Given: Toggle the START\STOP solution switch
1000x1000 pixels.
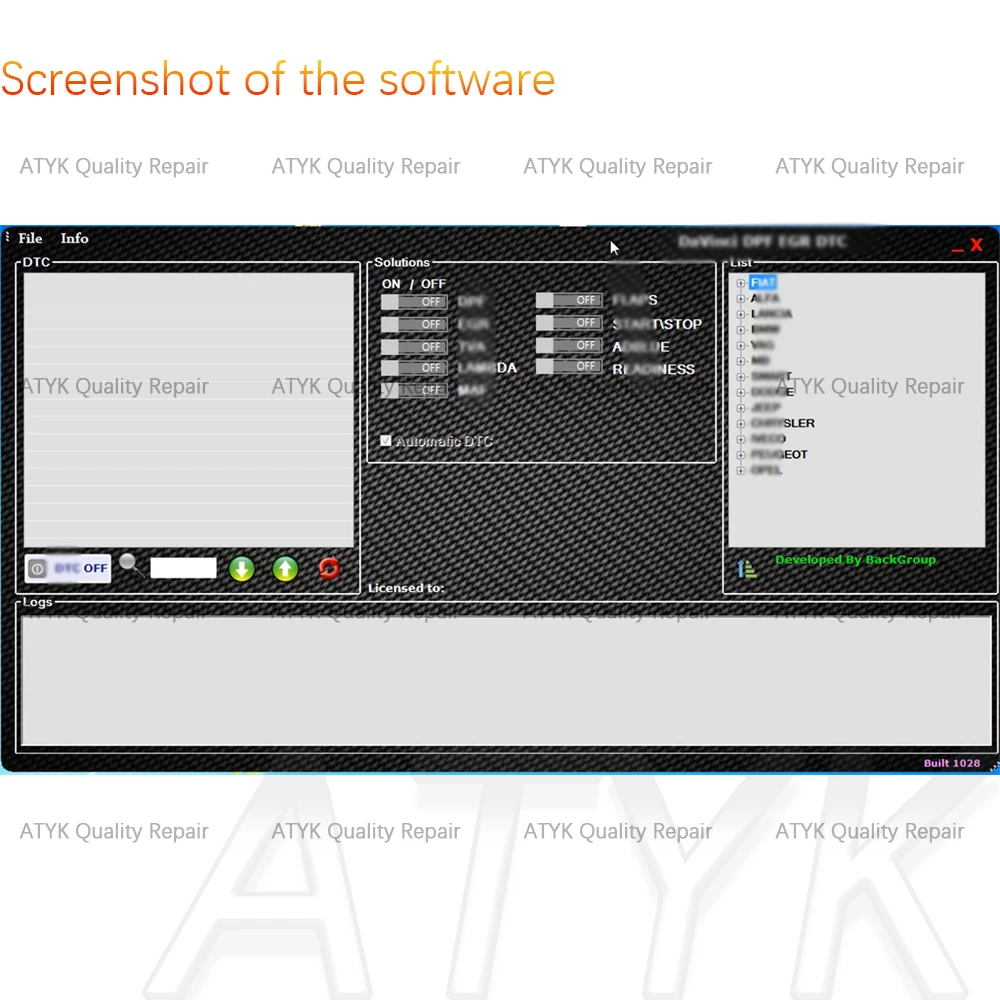Looking at the screenshot, I should click(x=569, y=323).
